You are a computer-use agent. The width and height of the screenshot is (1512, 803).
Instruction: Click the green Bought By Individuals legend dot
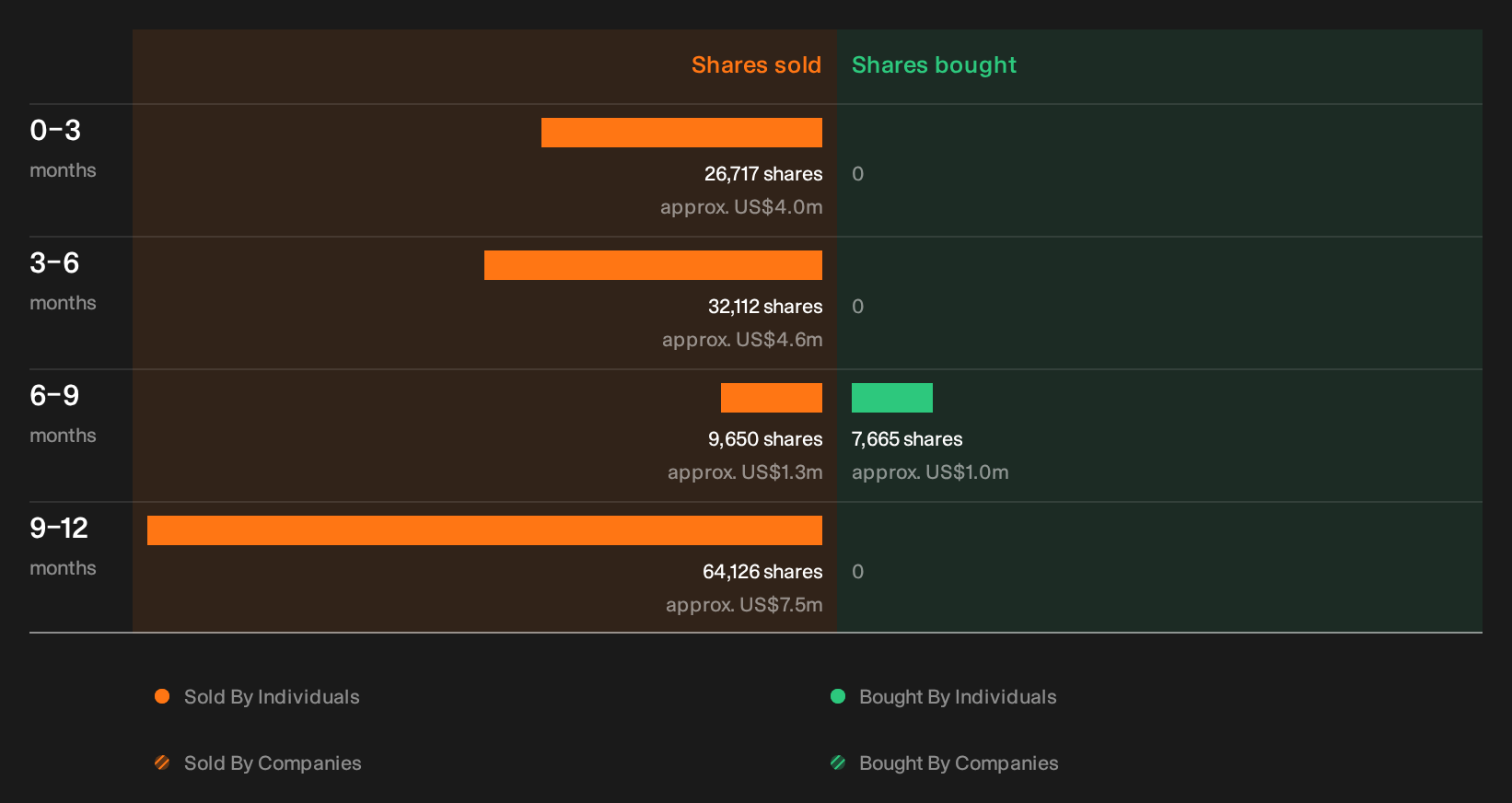tap(838, 696)
